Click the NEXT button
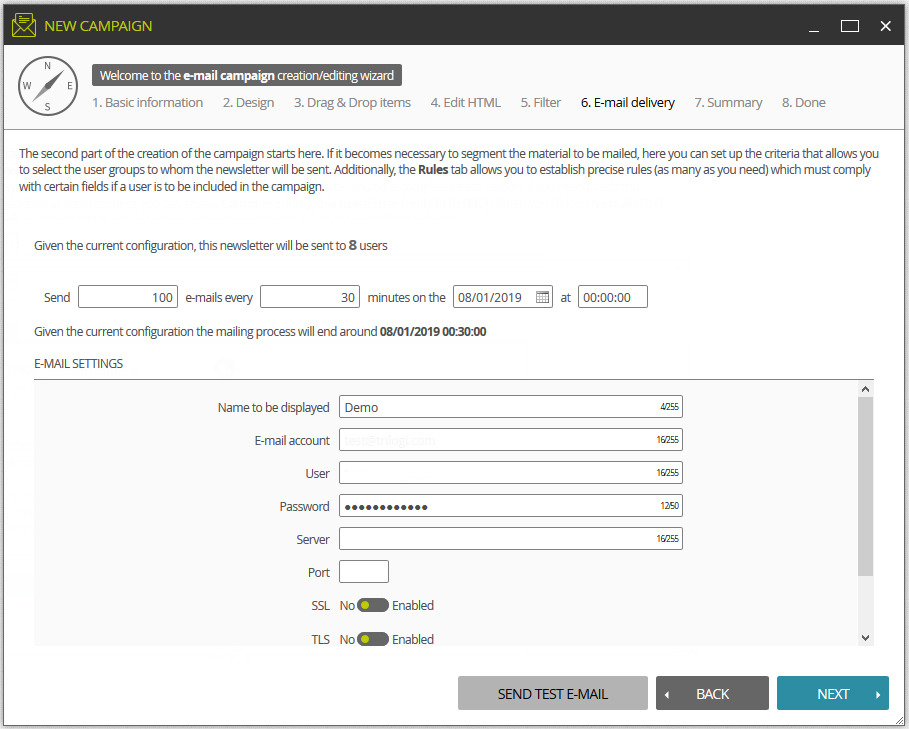Screen dimensions: 909x729 [832, 693]
